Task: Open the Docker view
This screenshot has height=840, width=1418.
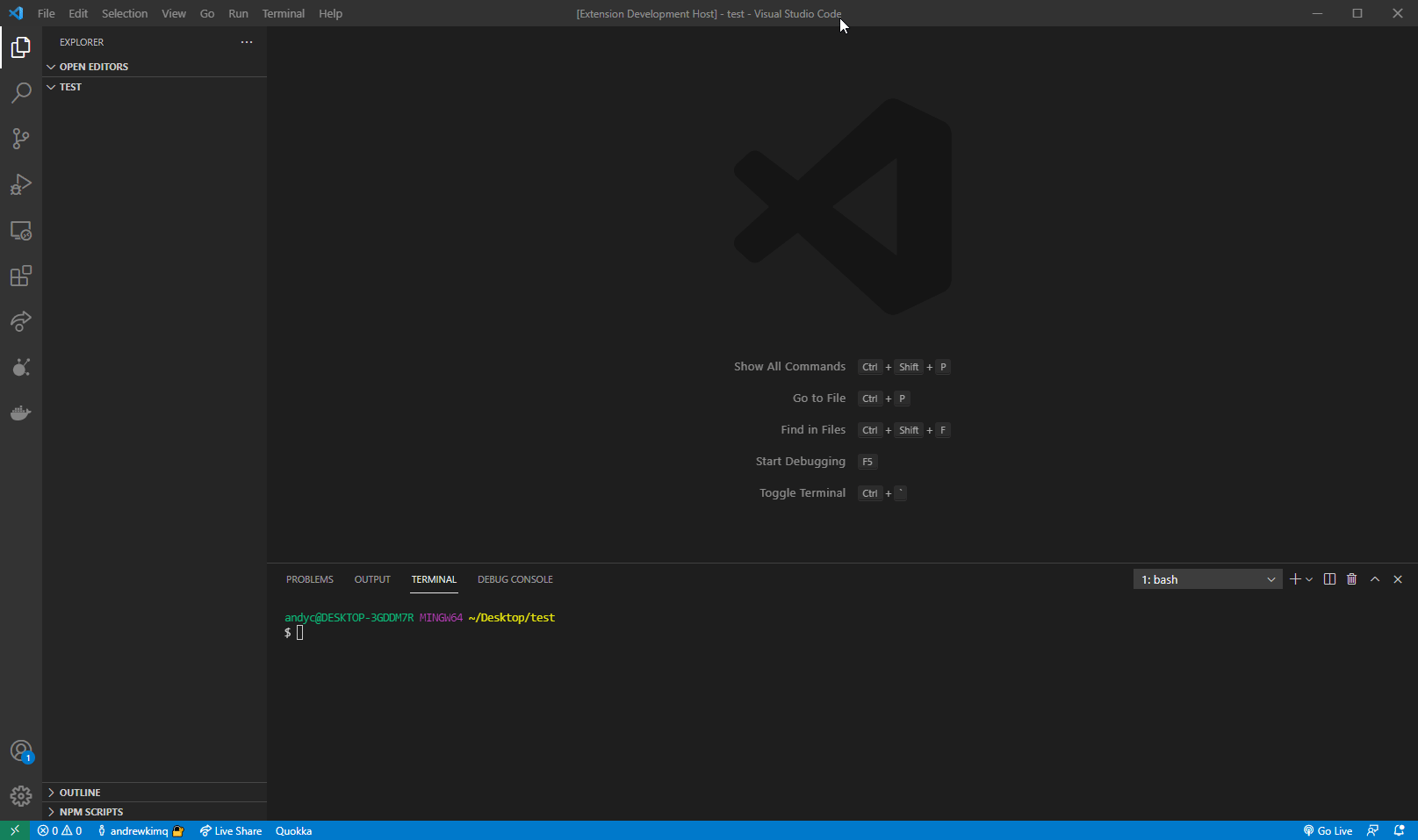Action: (x=21, y=413)
